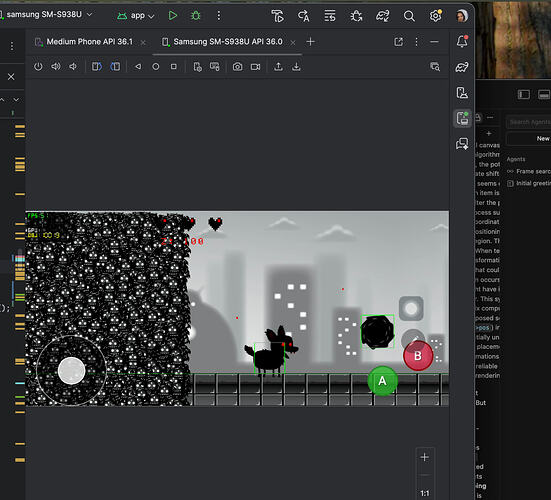Image resolution: width=551 pixels, height=500 pixels.
Task: Open IDE settings gear
Action: (x=435, y=15)
